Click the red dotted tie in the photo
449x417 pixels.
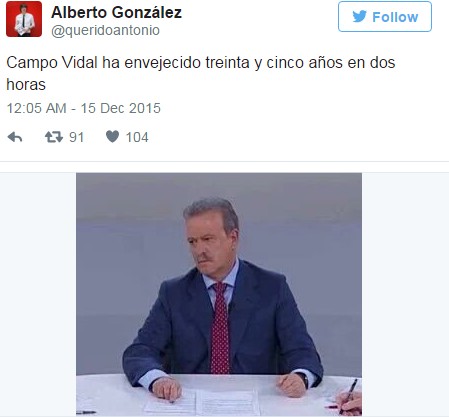[220, 328]
